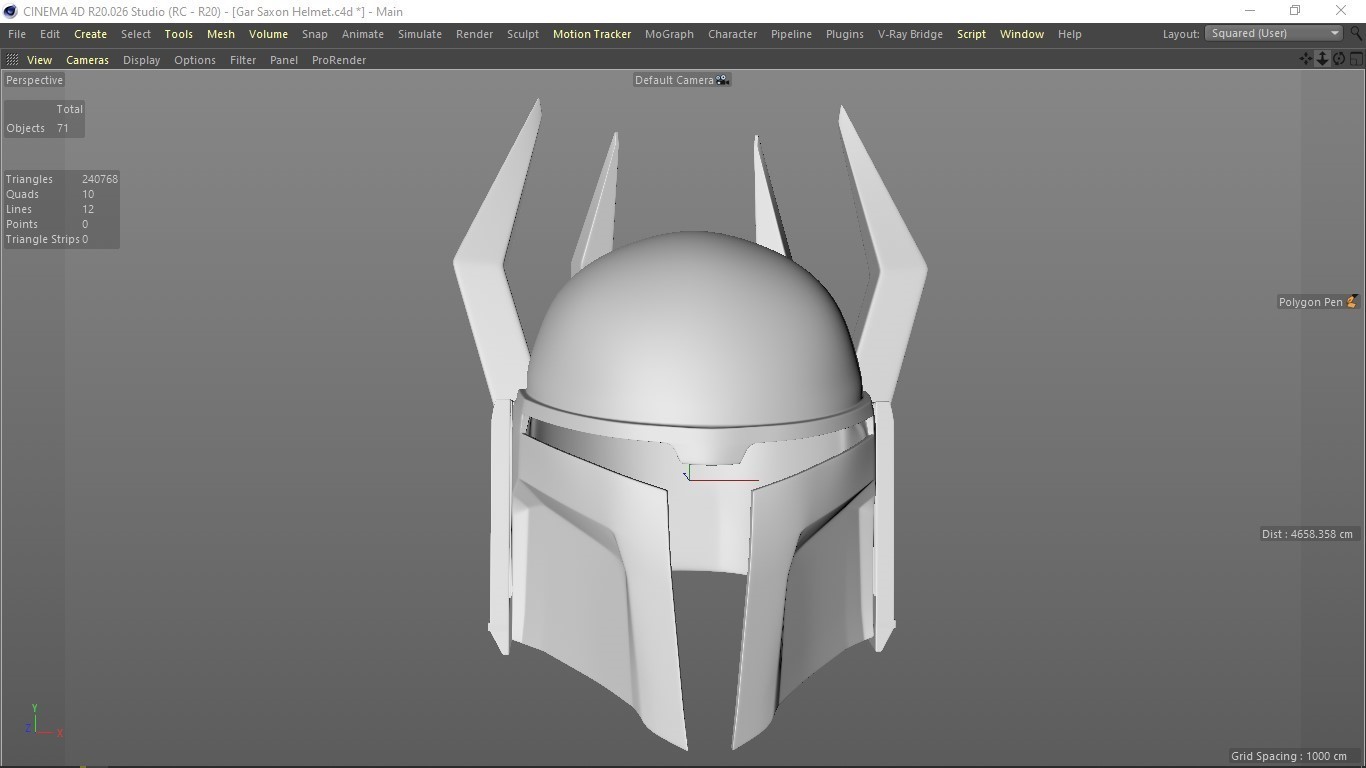Viewport: 1366px width, 768px height.
Task: Open the Layout dropdown showing Squared (User)
Action: (x=1274, y=33)
